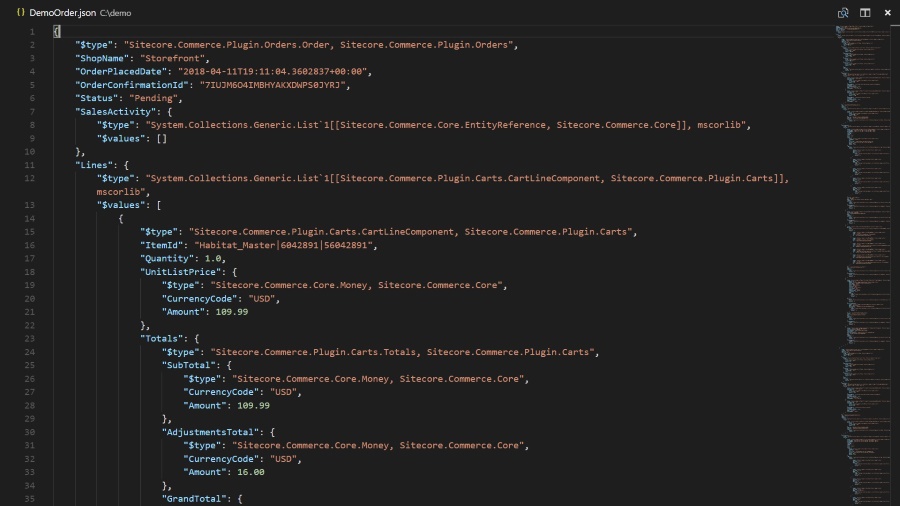Click the "ItemId" key

pyautogui.click(x=162, y=245)
